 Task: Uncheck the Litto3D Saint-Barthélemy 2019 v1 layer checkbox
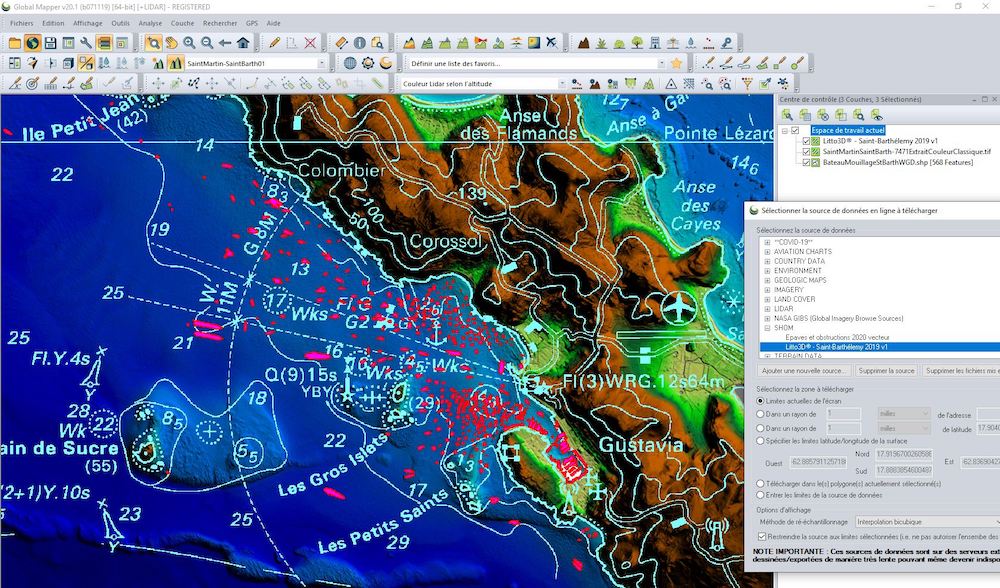[806, 141]
